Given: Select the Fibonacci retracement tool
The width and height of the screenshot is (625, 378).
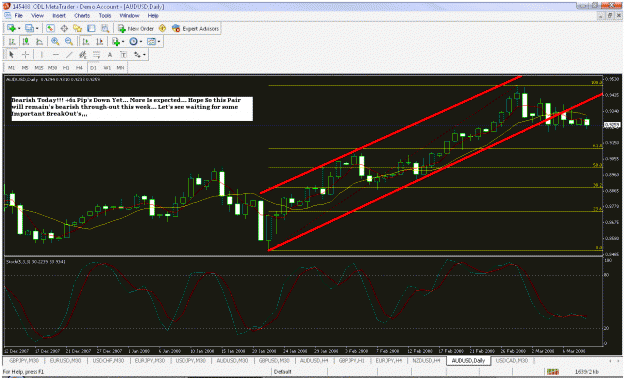Looking at the screenshot, I should [96, 55].
